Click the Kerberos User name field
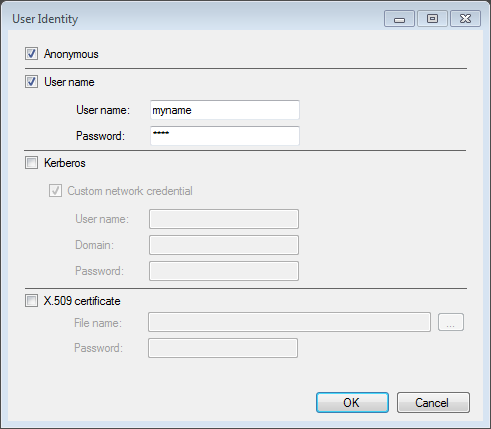 coord(224,219)
